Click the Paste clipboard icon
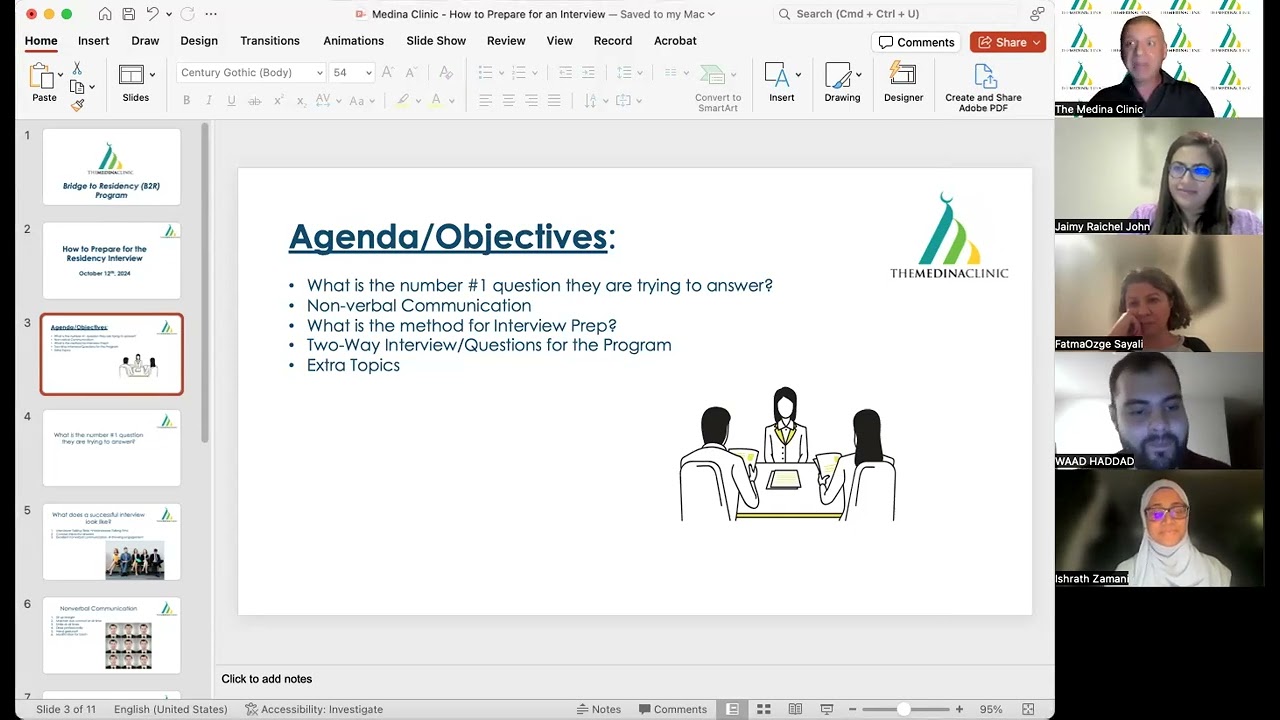The width and height of the screenshot is (1280, 720). 42,77
